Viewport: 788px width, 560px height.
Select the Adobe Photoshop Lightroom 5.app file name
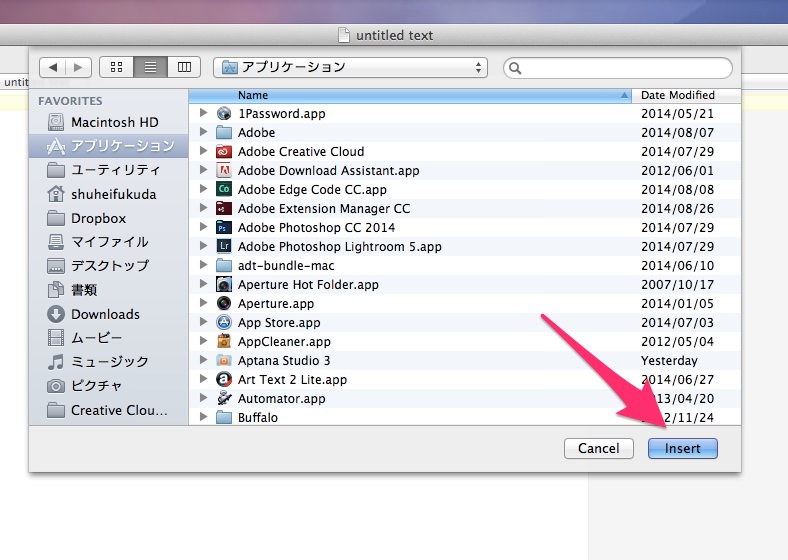(x=340, y=247)
